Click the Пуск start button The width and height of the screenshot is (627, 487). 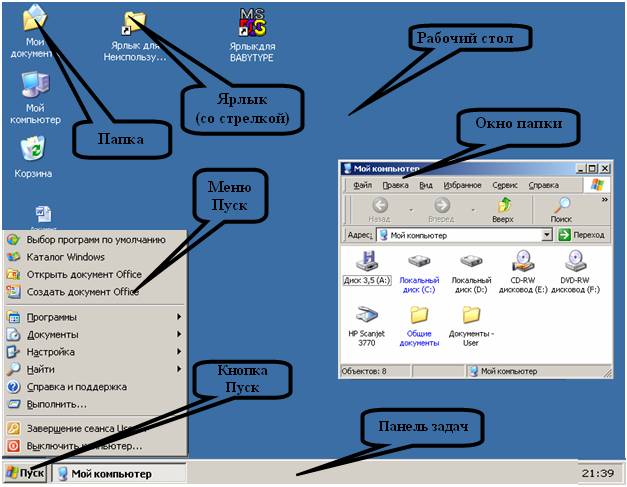point(25,473)
